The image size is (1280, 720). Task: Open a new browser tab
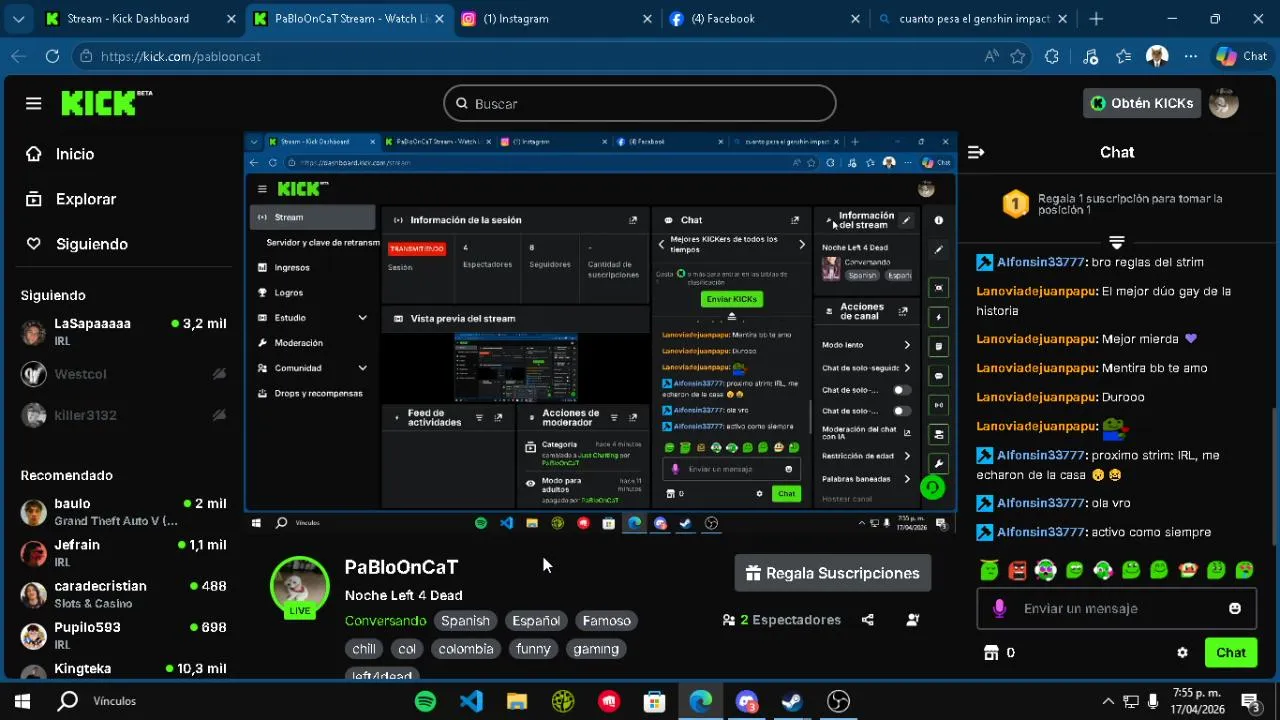[x=1096, y=18]
